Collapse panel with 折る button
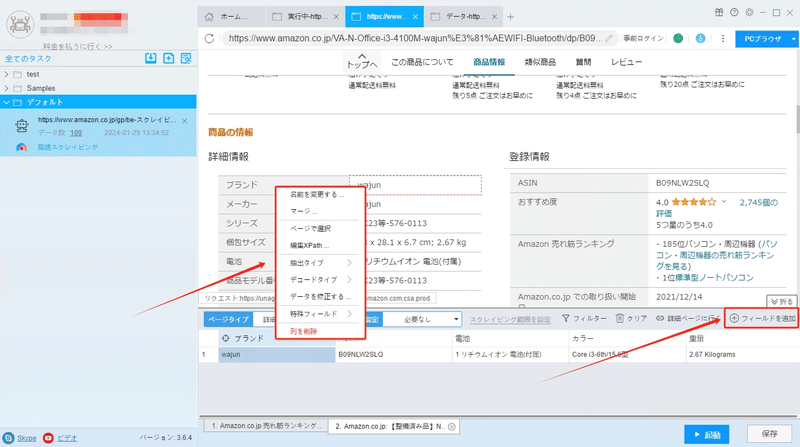 tap(782, 302)
